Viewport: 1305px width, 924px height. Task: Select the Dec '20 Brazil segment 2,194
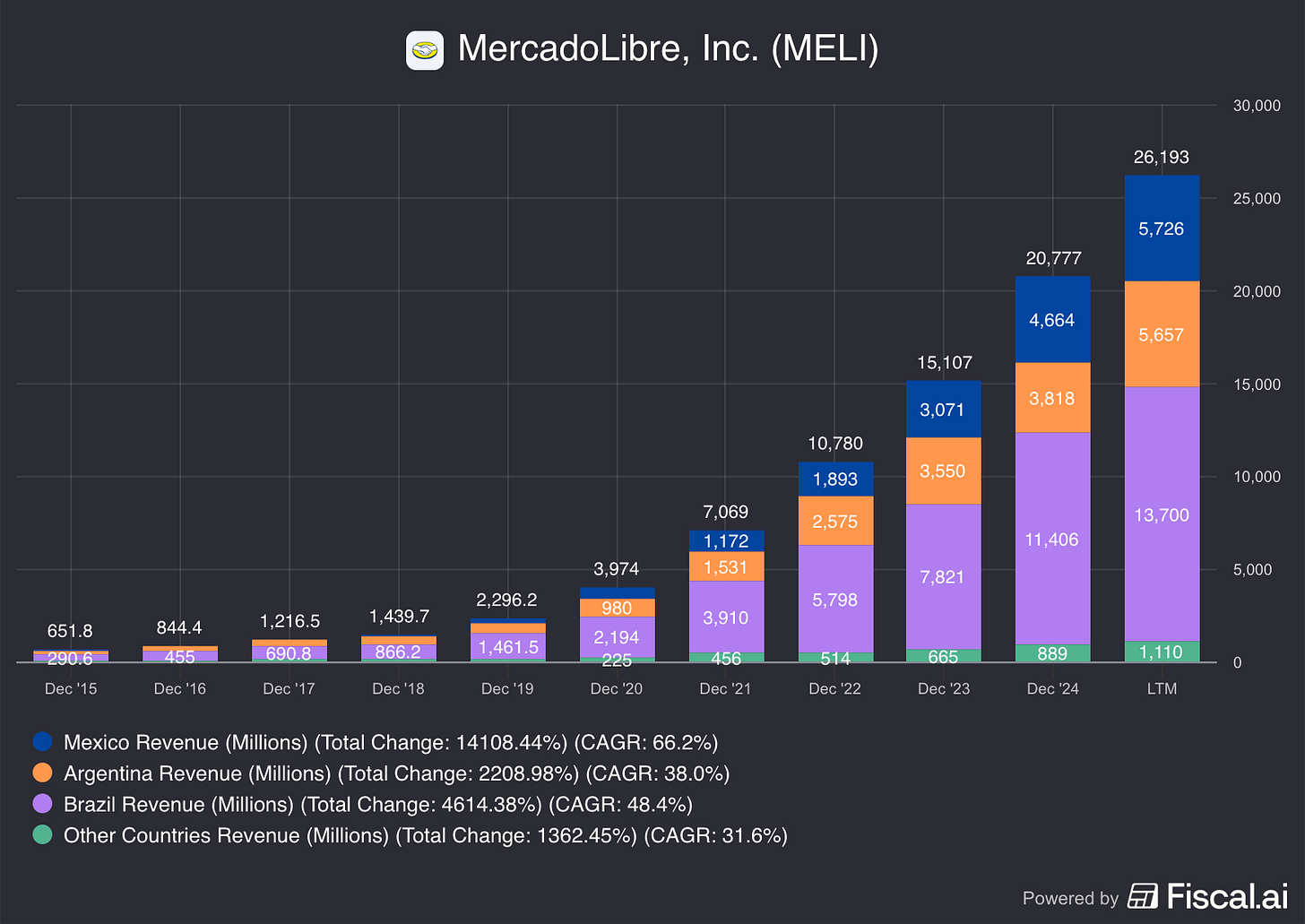[617, 637]
